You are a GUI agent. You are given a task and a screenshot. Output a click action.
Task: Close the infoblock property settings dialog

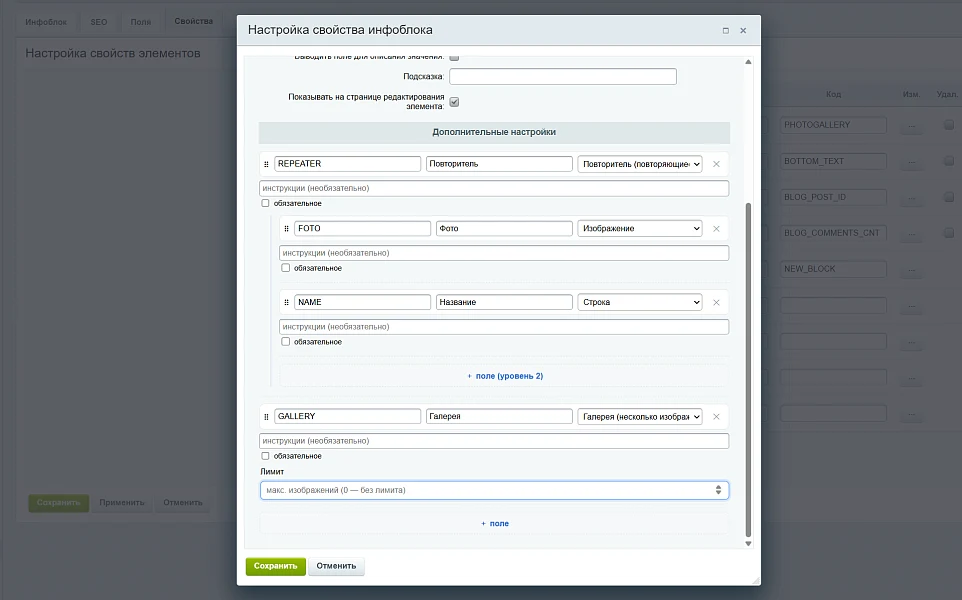(743, 31)
